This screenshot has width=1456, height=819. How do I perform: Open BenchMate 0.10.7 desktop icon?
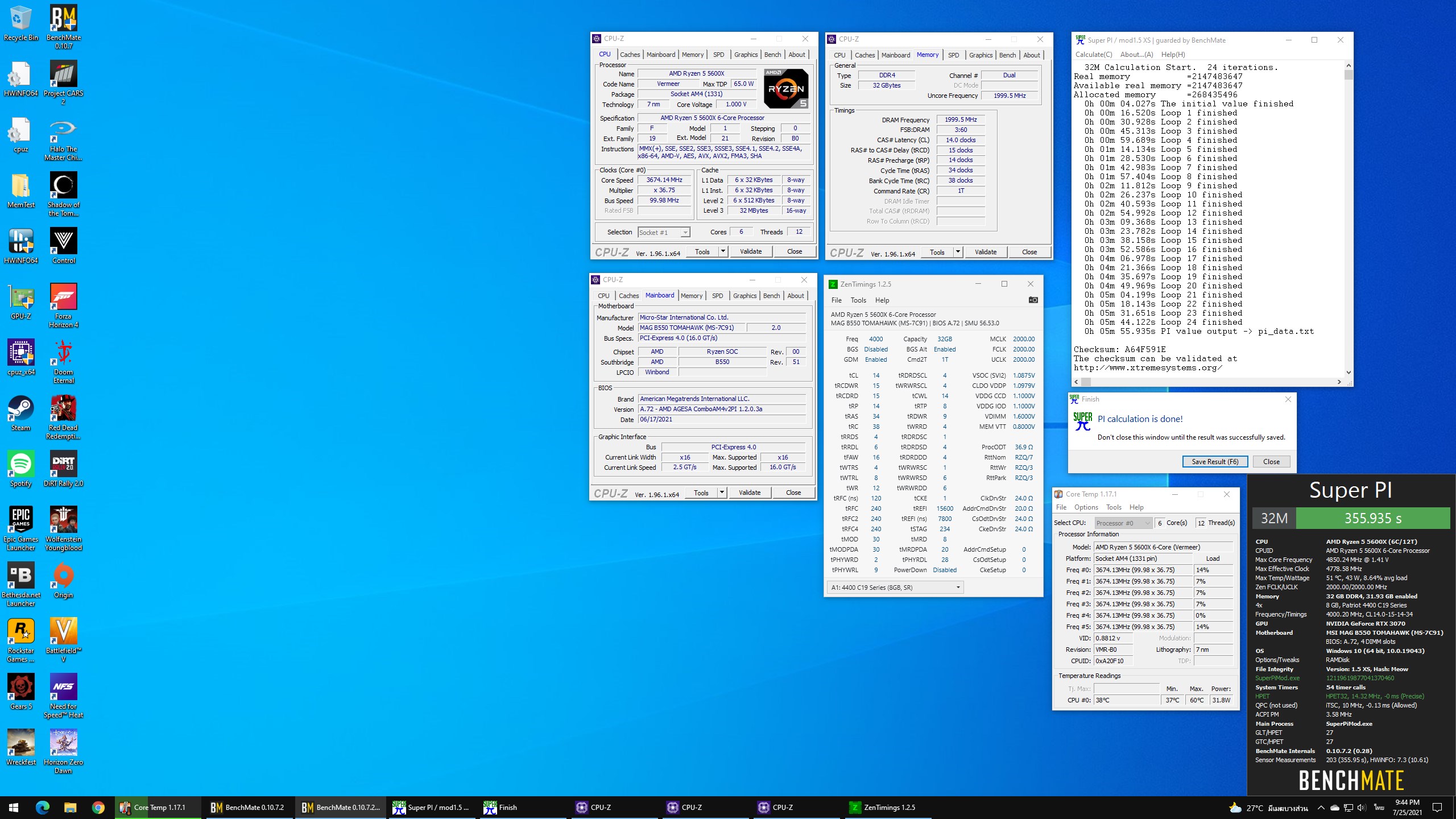[x=64, y=27]
